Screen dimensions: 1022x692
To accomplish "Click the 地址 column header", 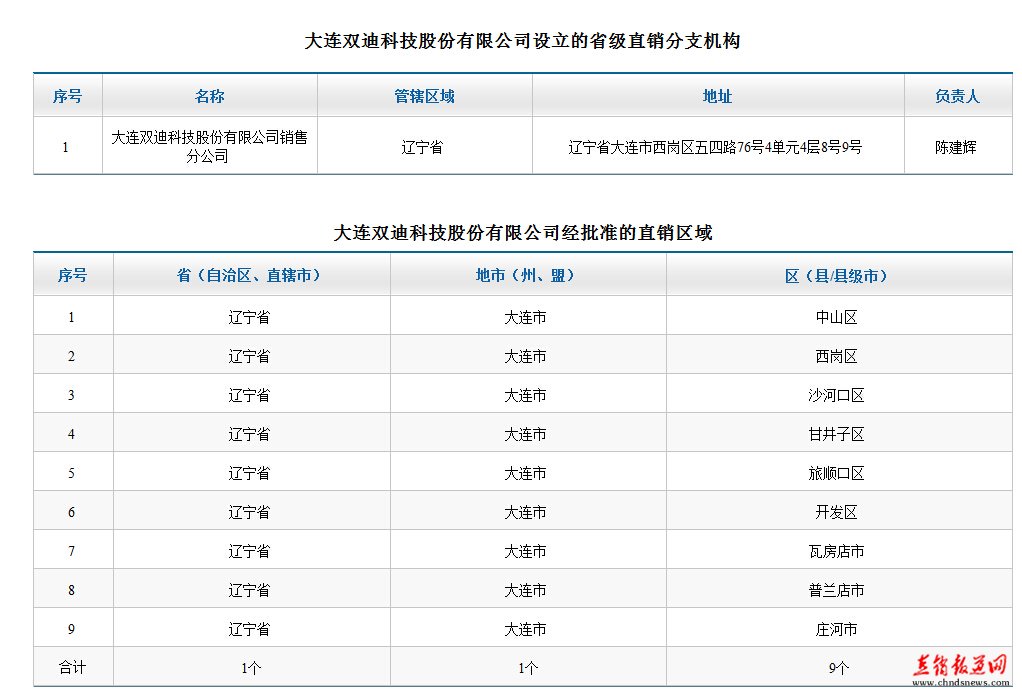I will click(x=718, y=96).
